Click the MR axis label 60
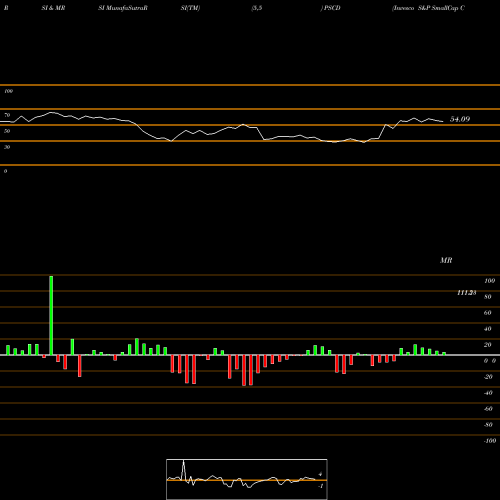The height and width of the screenshot is (500, 500). click(x=488, y=313)
